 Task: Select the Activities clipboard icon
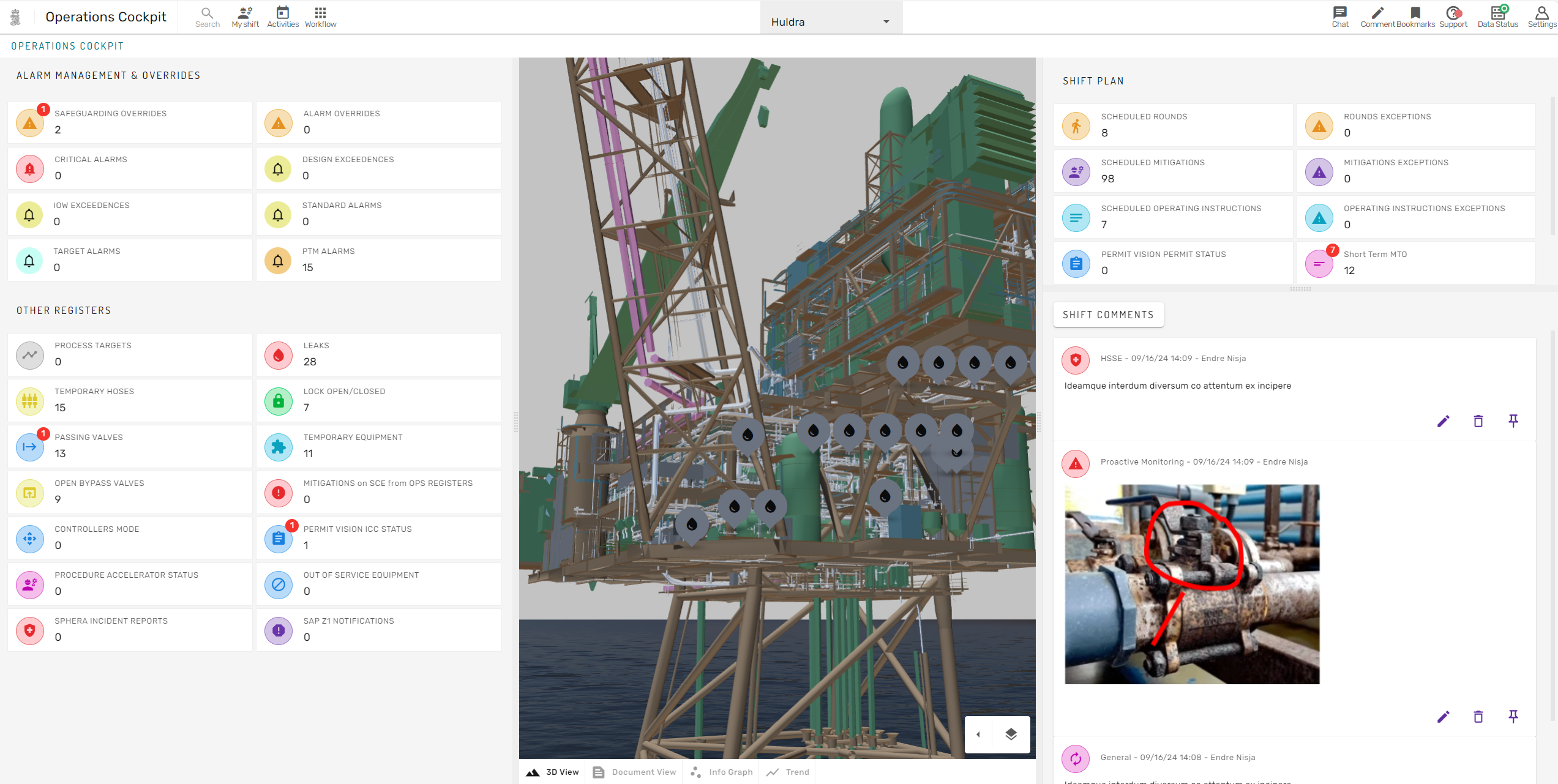point(282,17)
